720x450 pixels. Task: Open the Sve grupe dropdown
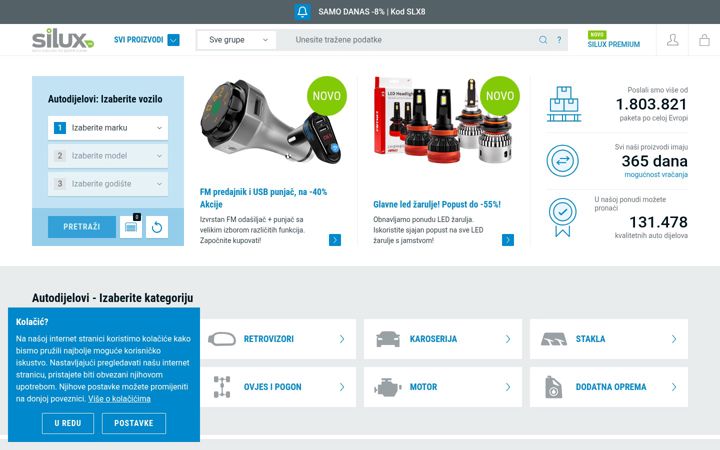click(x=236, y=40)
